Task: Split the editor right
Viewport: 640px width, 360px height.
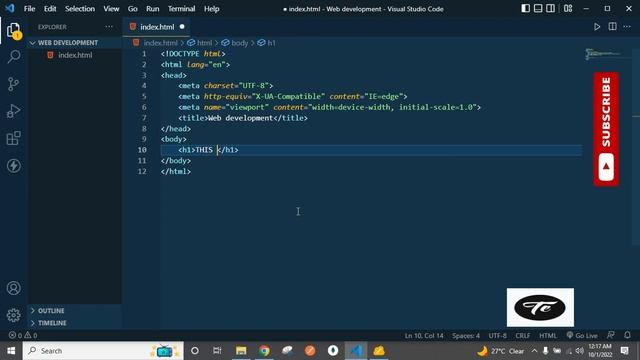Action: pos(612,27)
